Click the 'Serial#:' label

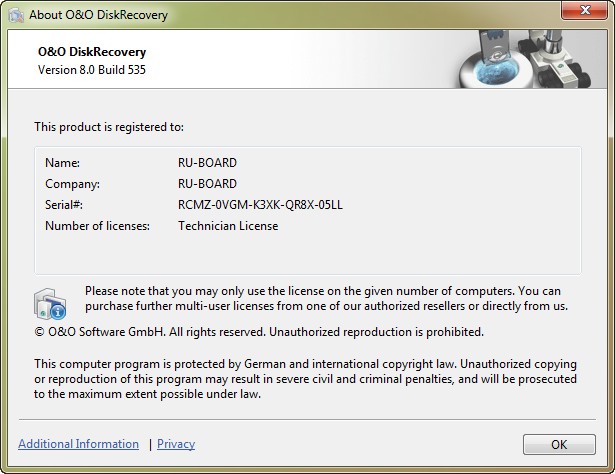[64, 205]
